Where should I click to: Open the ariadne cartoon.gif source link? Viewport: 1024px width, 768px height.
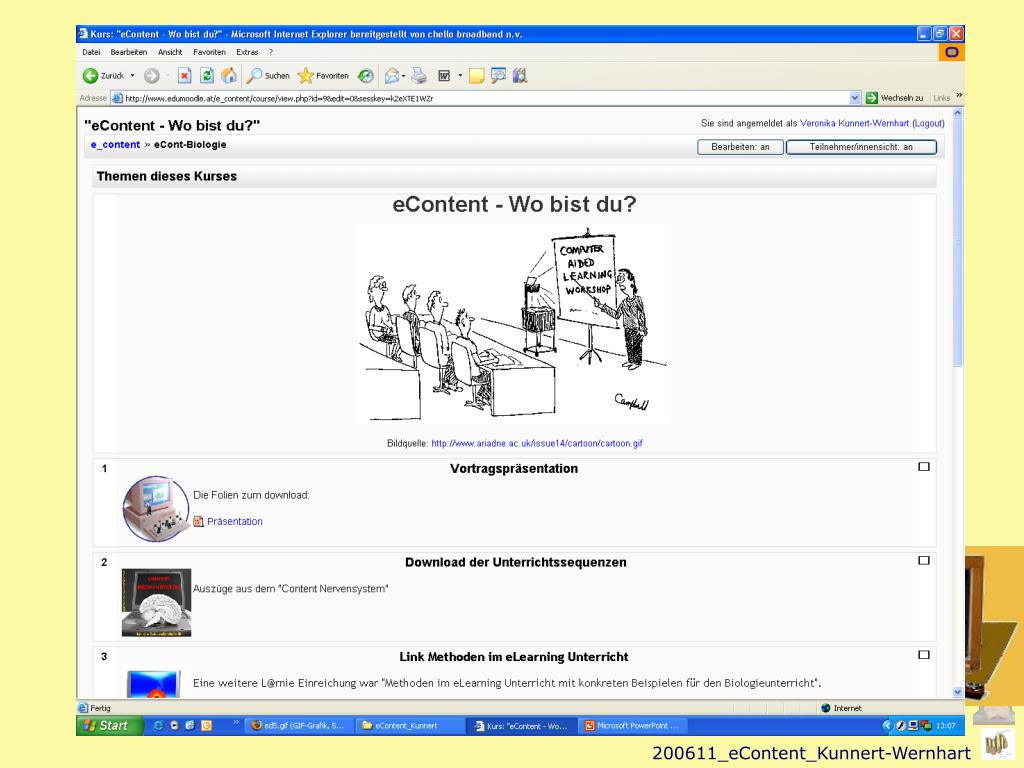(537, 443)
